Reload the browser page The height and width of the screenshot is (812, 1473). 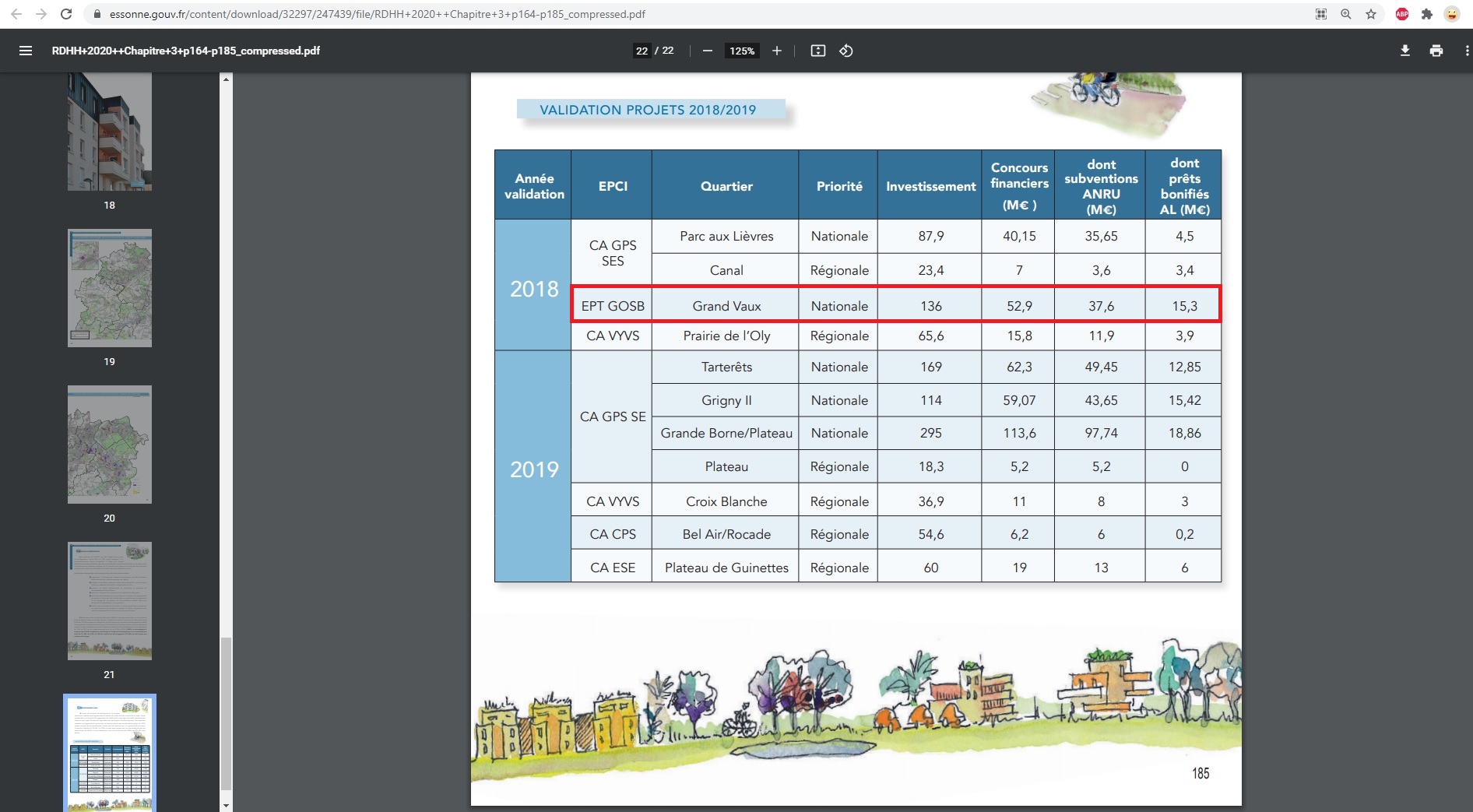66,14
